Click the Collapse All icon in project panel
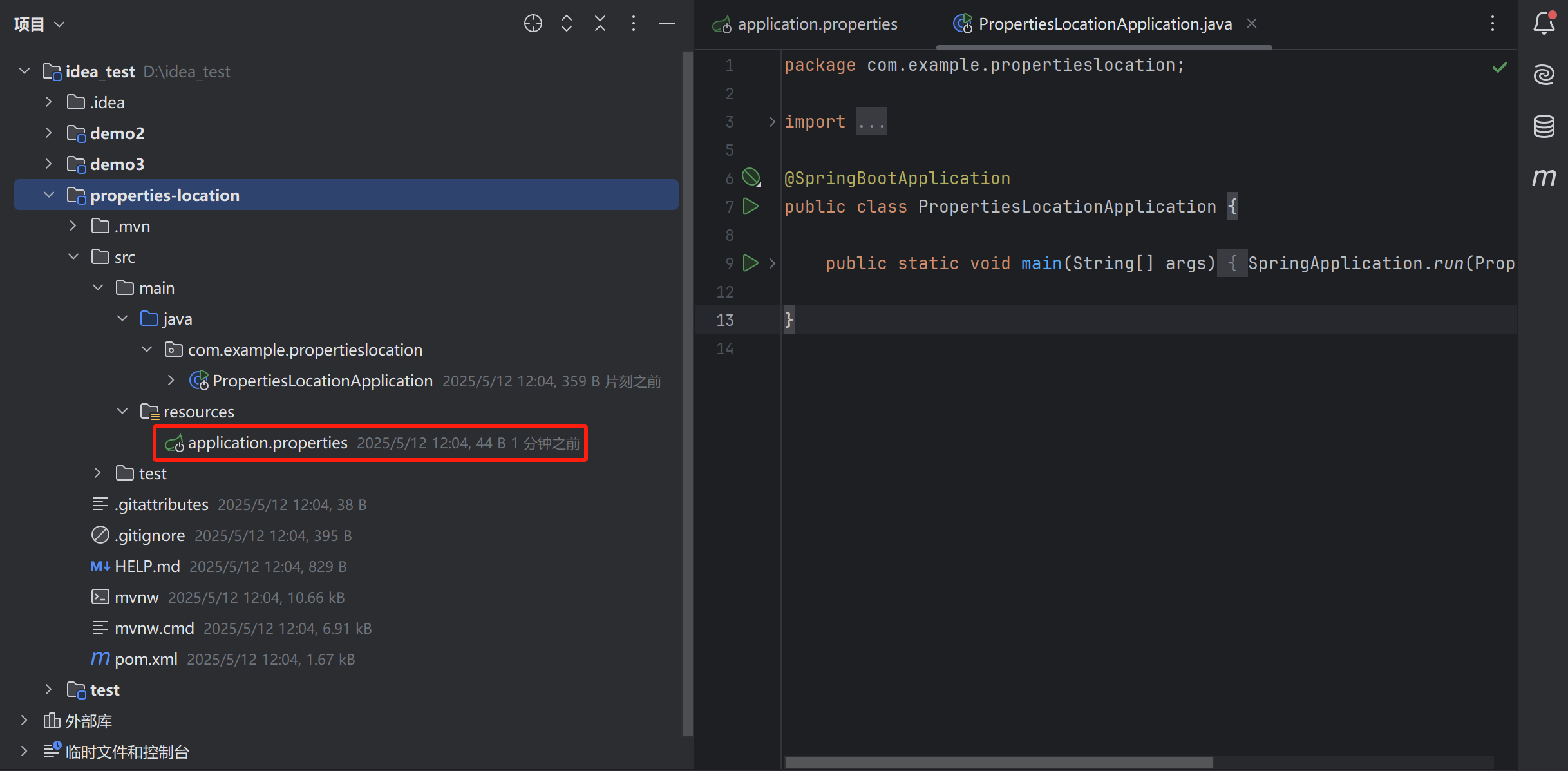Image resolution: width=1568 pixels, height=771 pixels. click(600, 24)
